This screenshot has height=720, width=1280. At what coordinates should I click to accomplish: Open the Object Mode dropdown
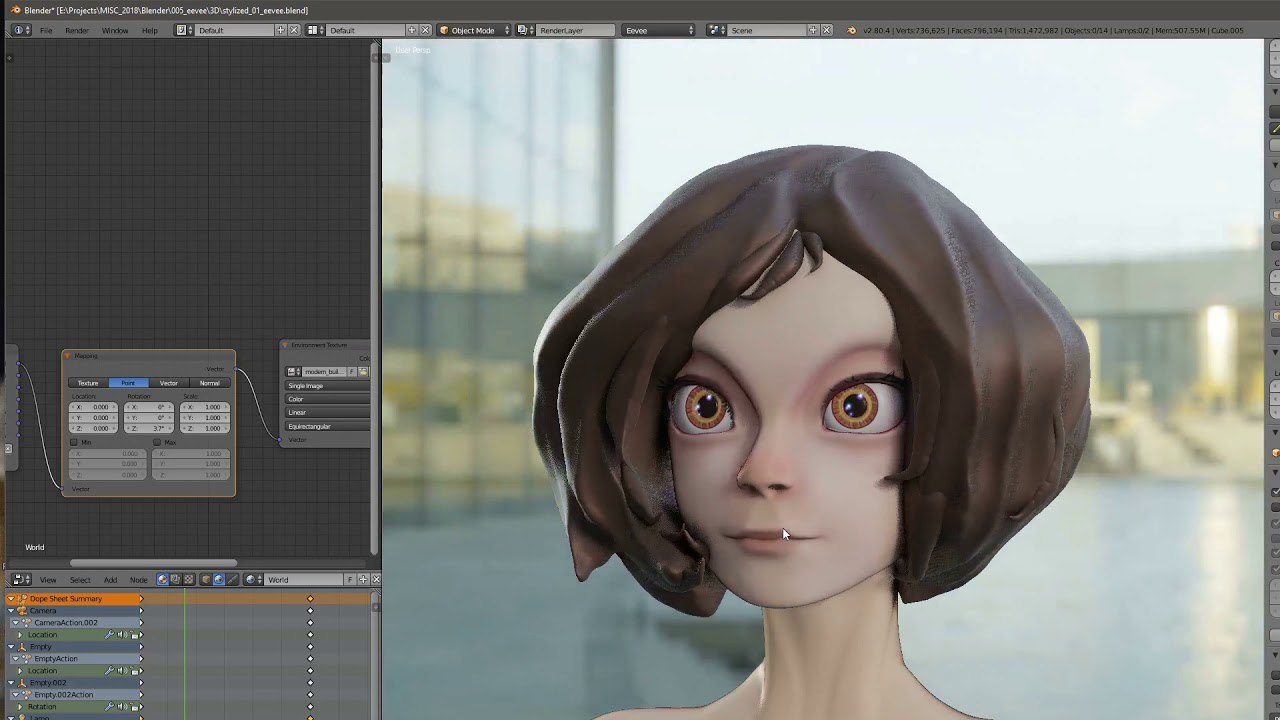tap(474, 30)
